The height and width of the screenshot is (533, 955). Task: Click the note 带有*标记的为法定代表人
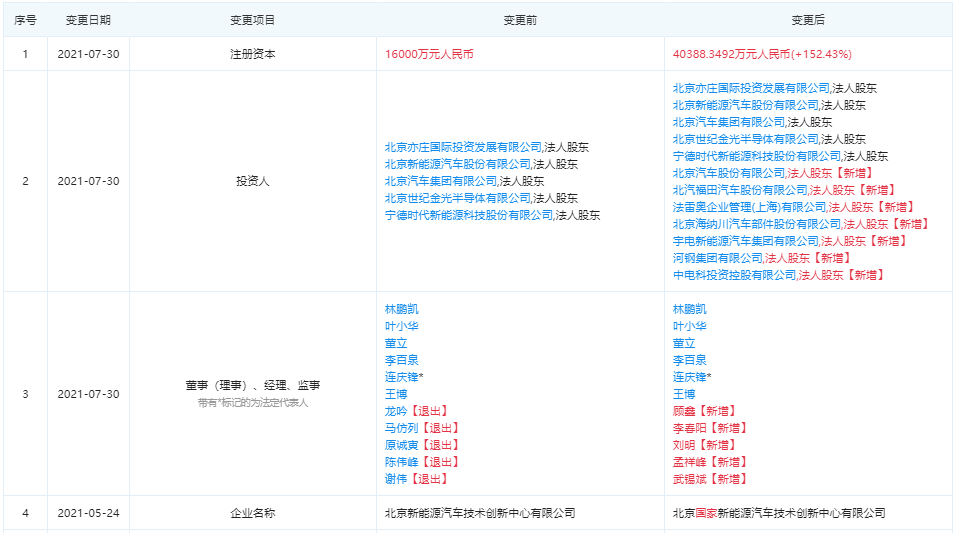253,403
